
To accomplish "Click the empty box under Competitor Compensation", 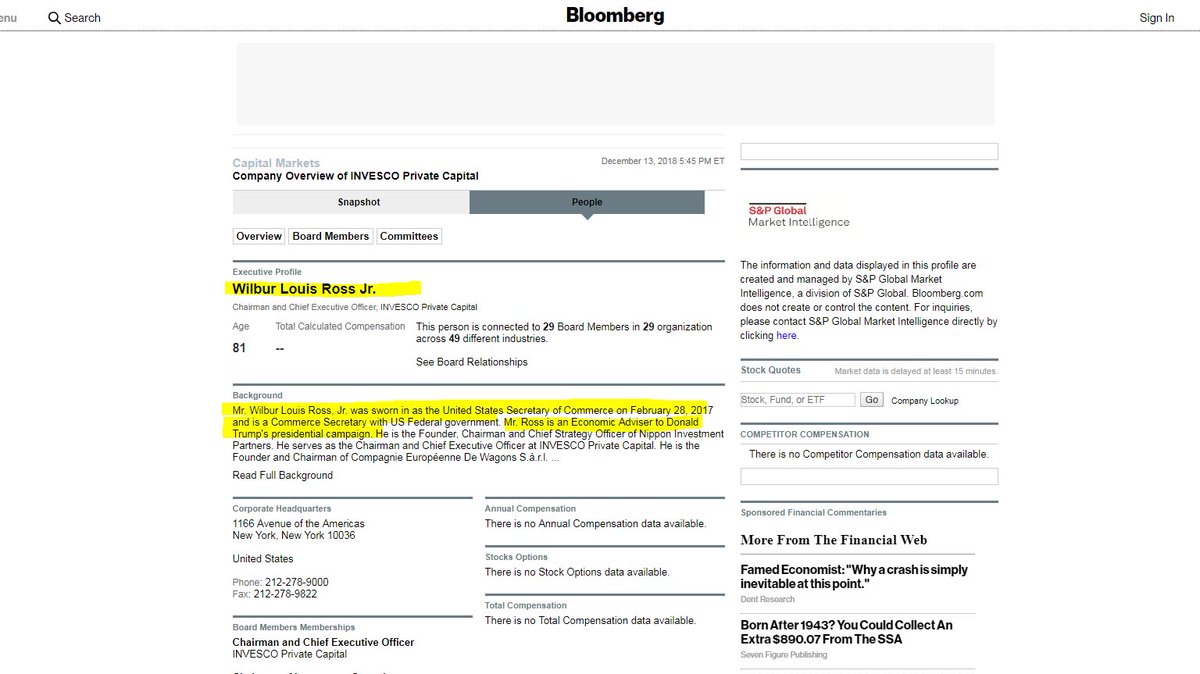I will 869,477.
